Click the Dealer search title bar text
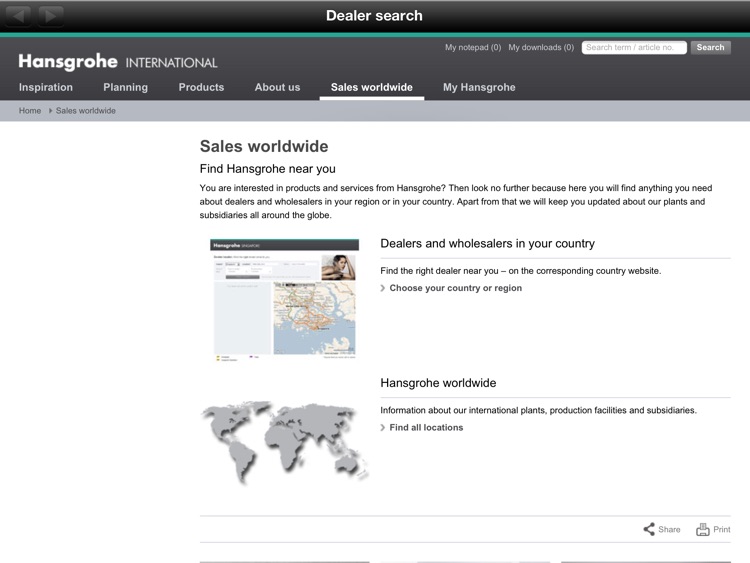 click(x=375, y=16)
